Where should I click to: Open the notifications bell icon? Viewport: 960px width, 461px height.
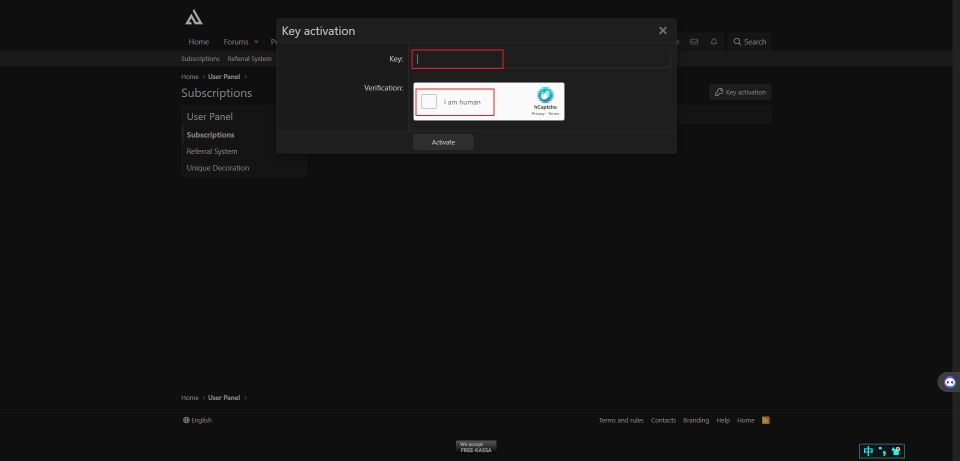coord(713,42)
